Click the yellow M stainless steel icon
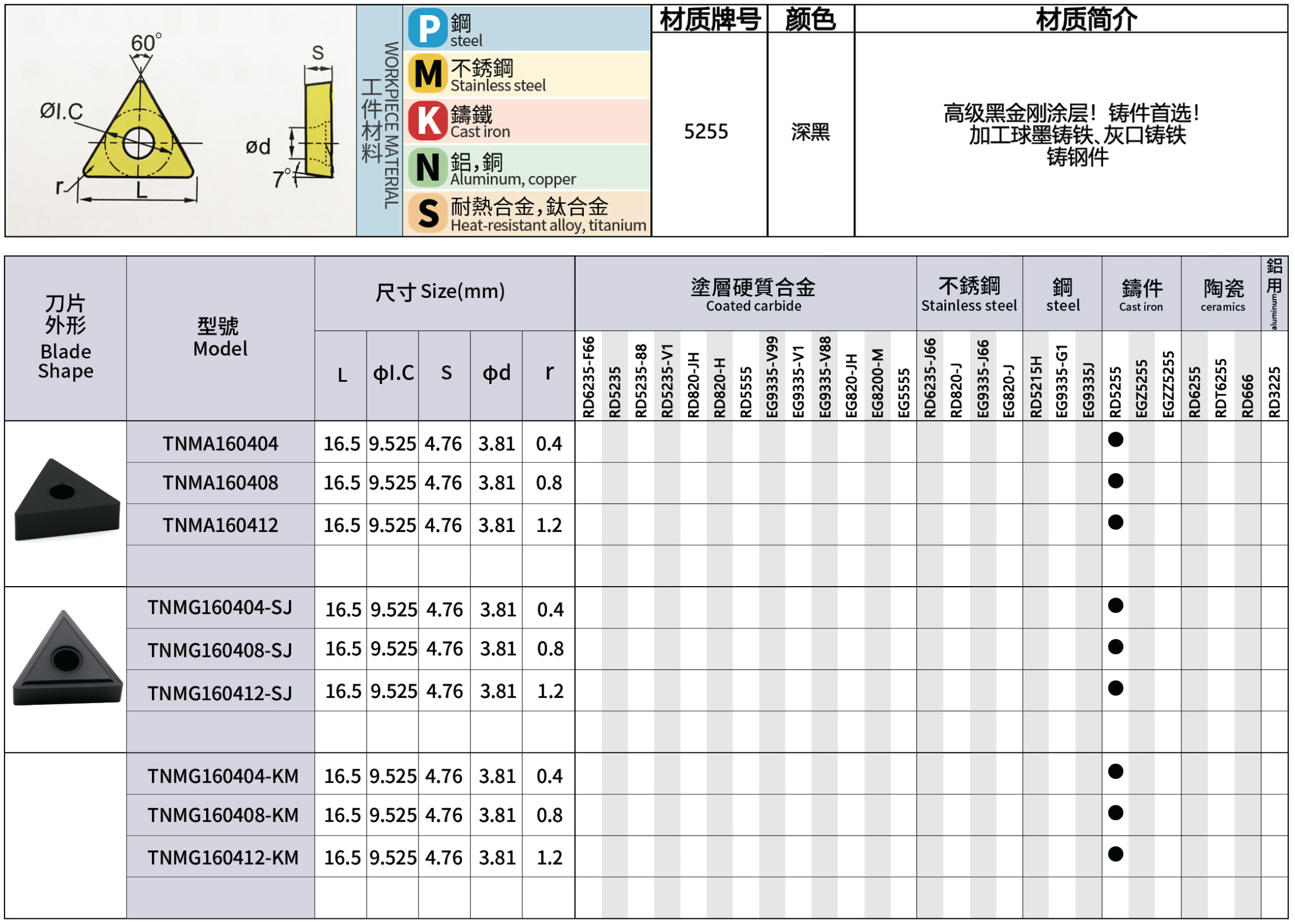Image resolution: width=1295 pixels, height=924 pixels. (428, 74)
